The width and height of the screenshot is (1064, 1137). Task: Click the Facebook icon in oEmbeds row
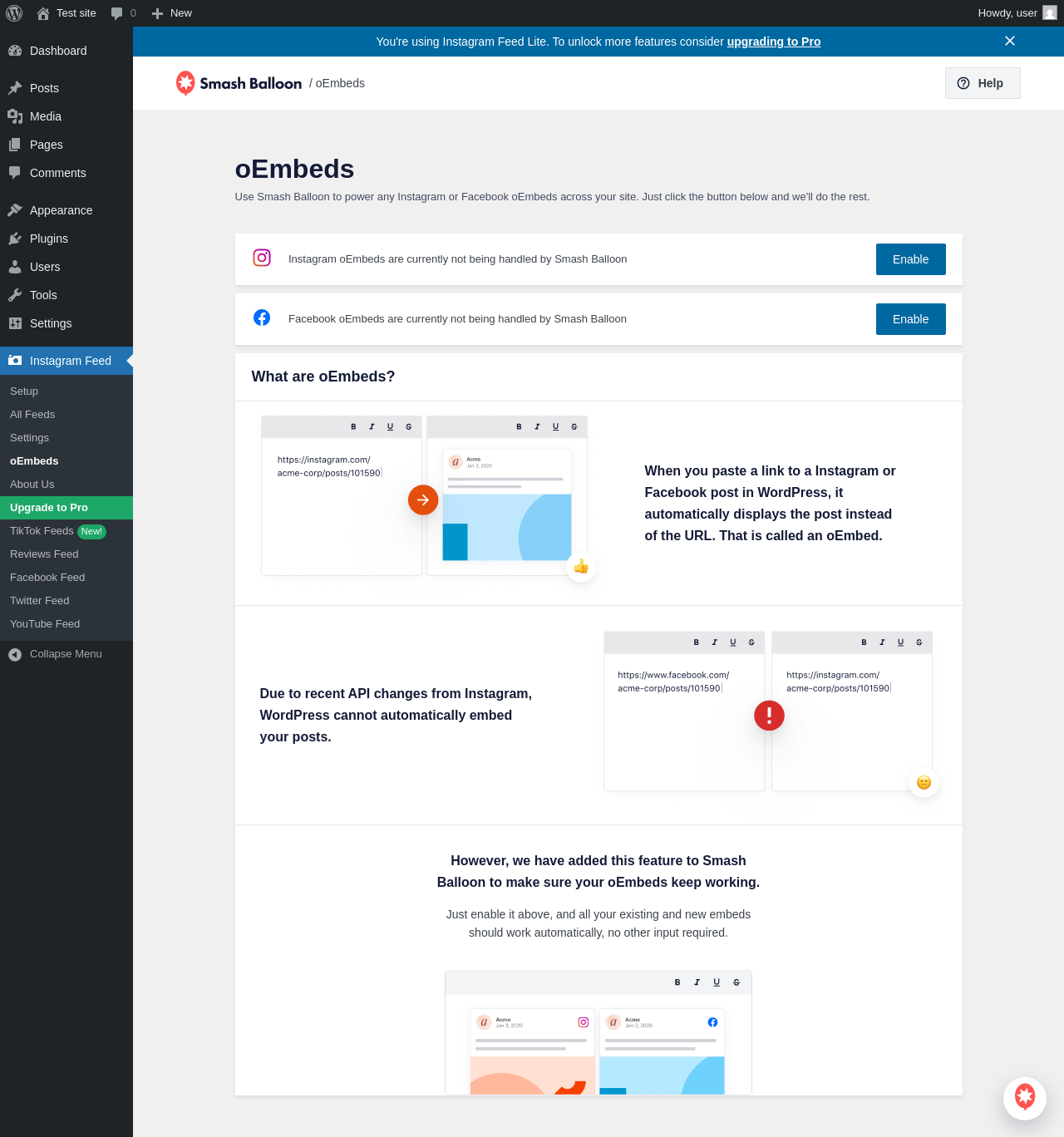pos(262,317)
